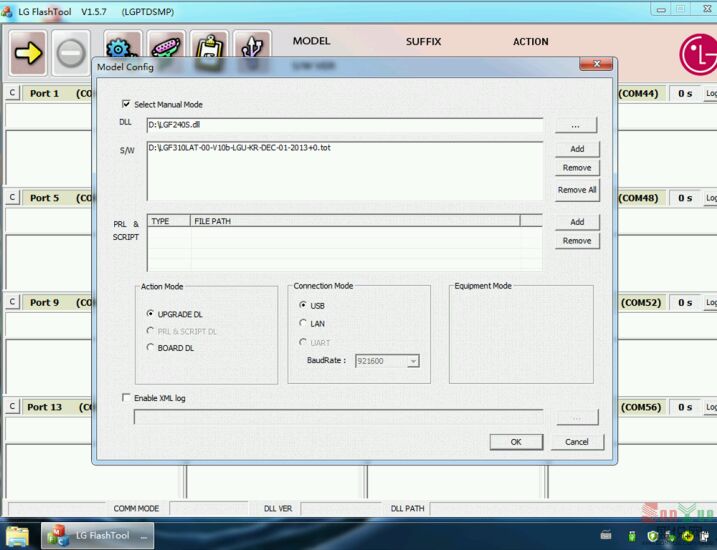Click Remove button for PRL & SCRIPT
The height and width of the screenshot is (550, 717).
[577, 240]
